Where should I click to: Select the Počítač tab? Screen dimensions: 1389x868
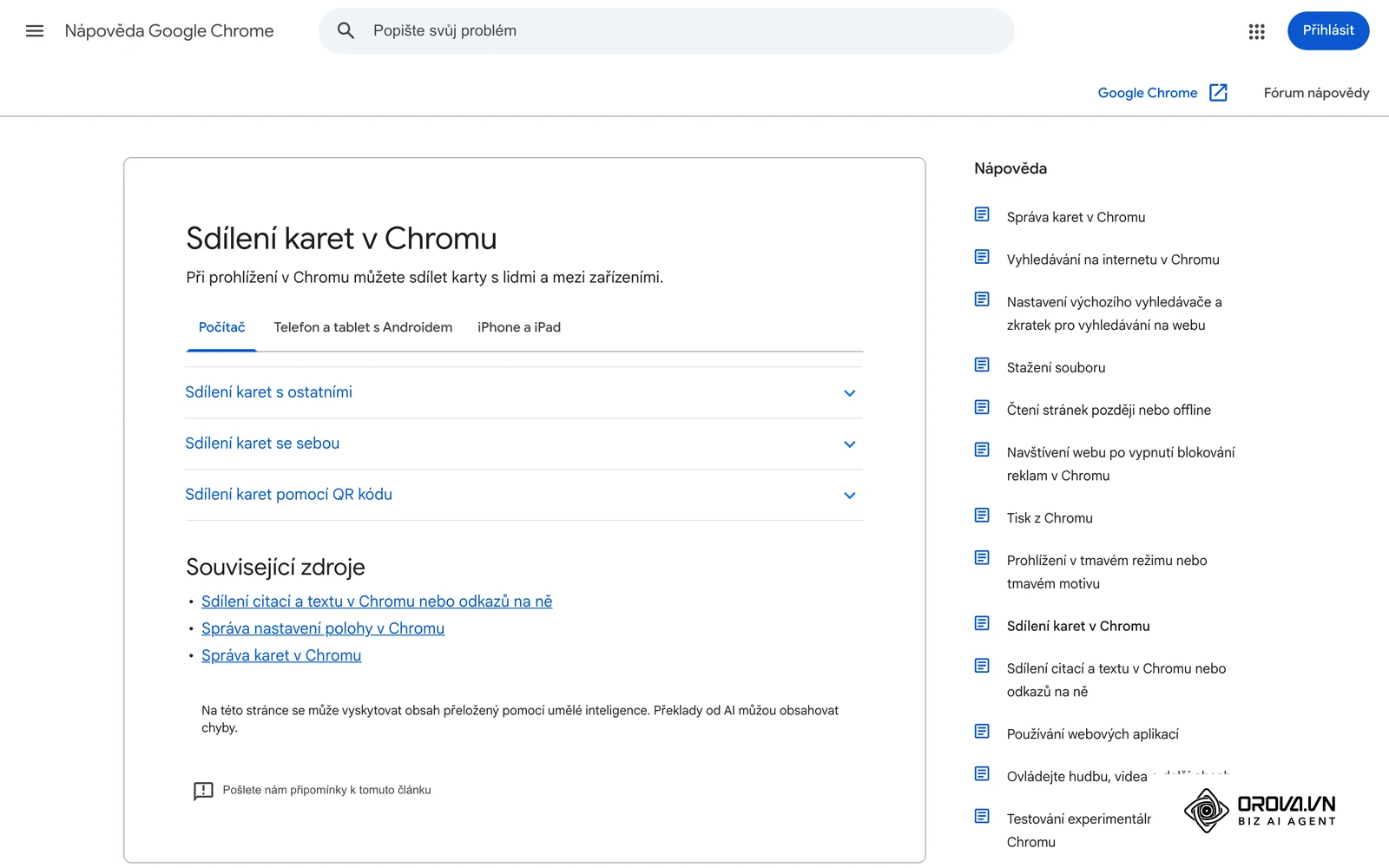tap(221, 327)
